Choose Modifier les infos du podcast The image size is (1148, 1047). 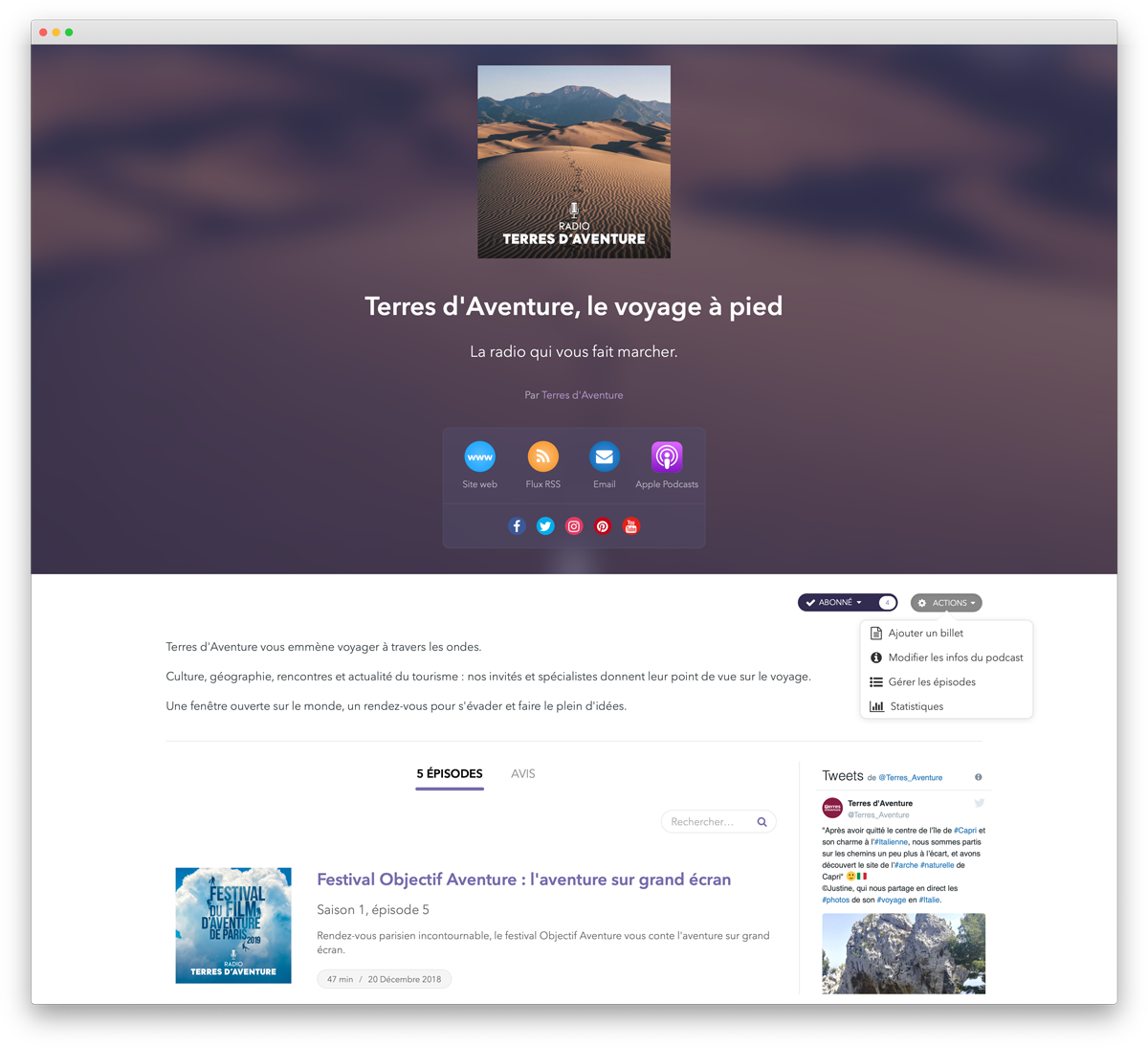[x=955, y=657]
